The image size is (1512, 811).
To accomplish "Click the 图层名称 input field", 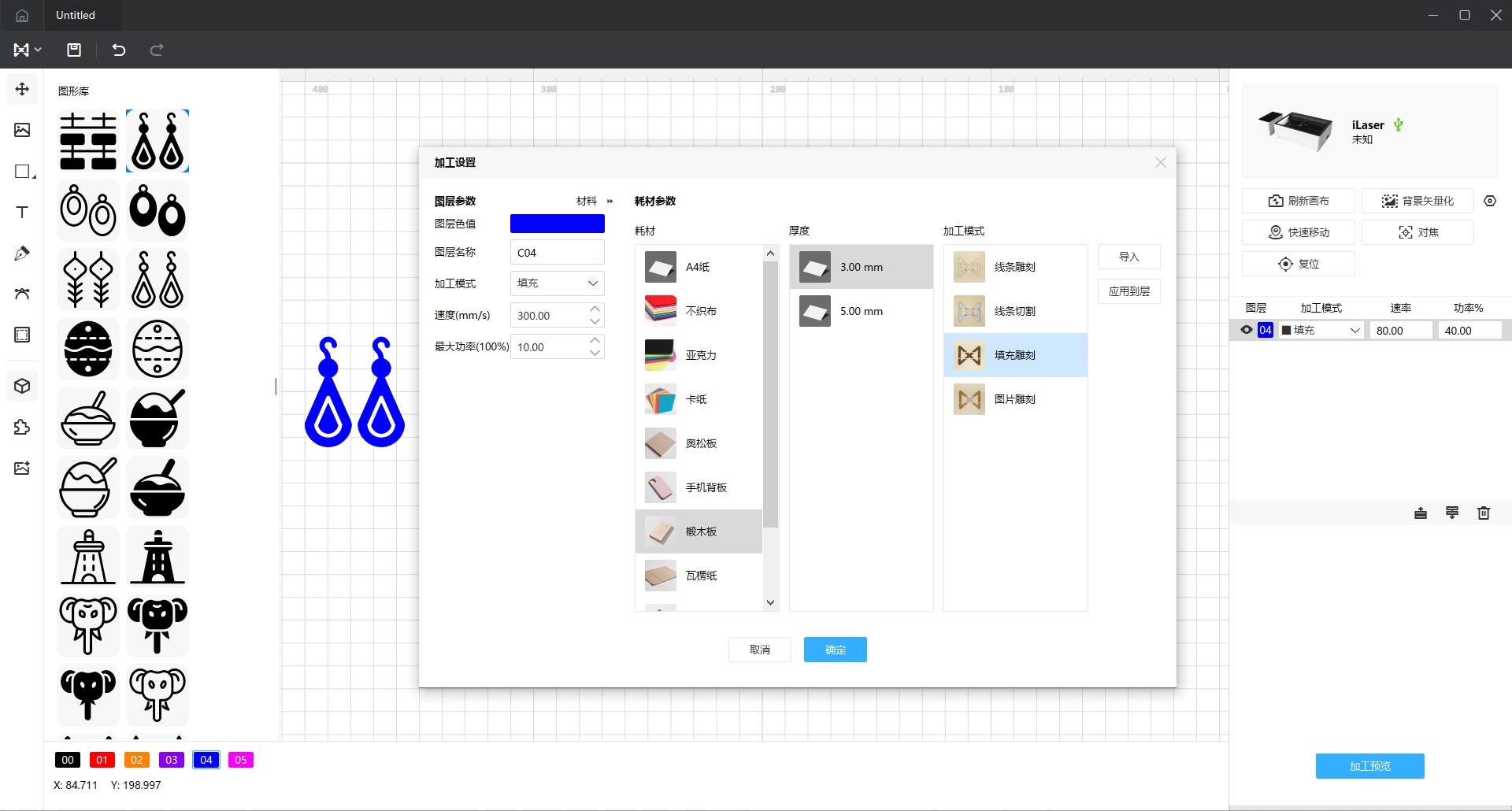I will 557,253.
